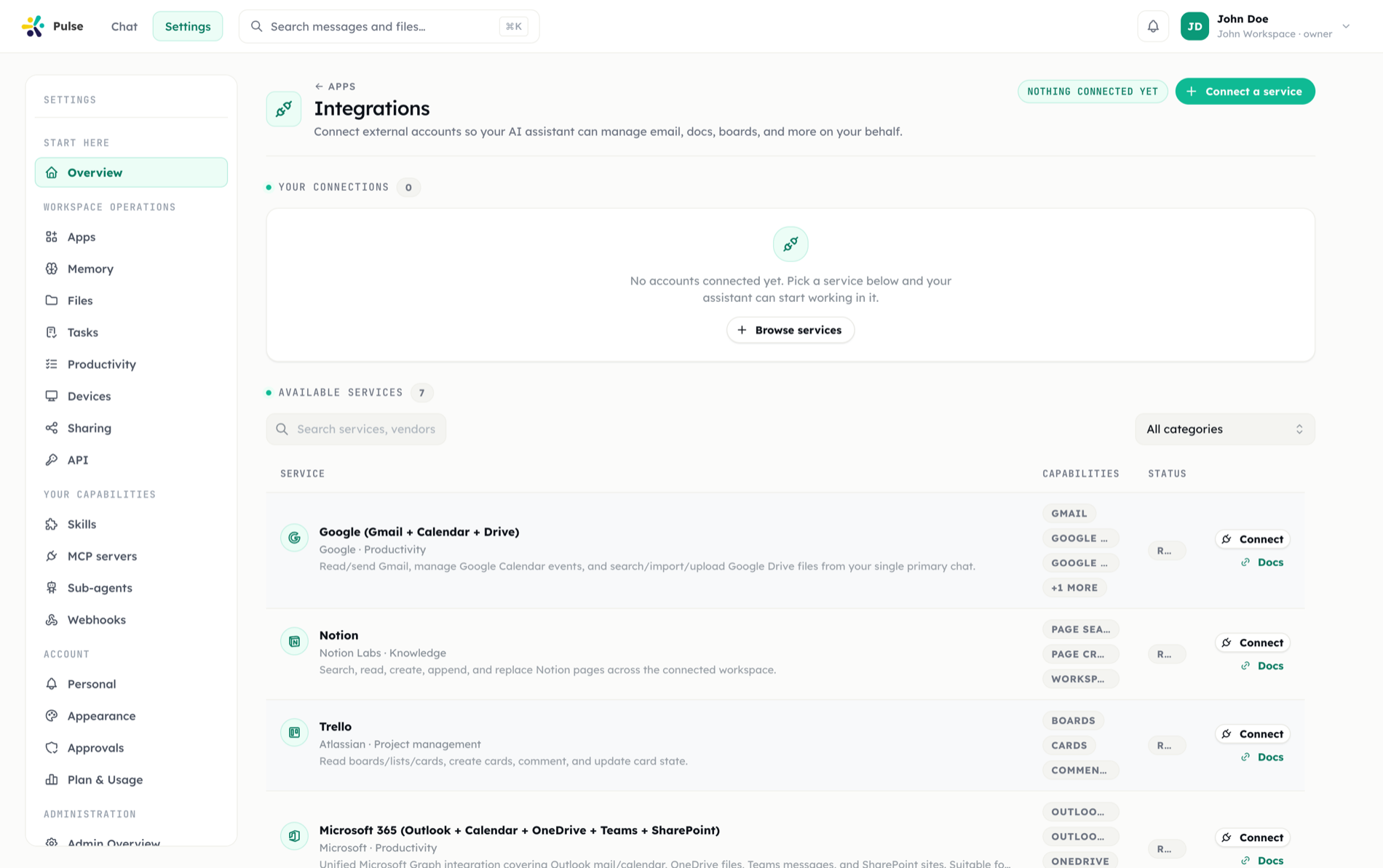Image resolution: width=1383 pixels, height=868 pixels.
Task: Click the Sharing icon in the sidebar
Action: 52,428
